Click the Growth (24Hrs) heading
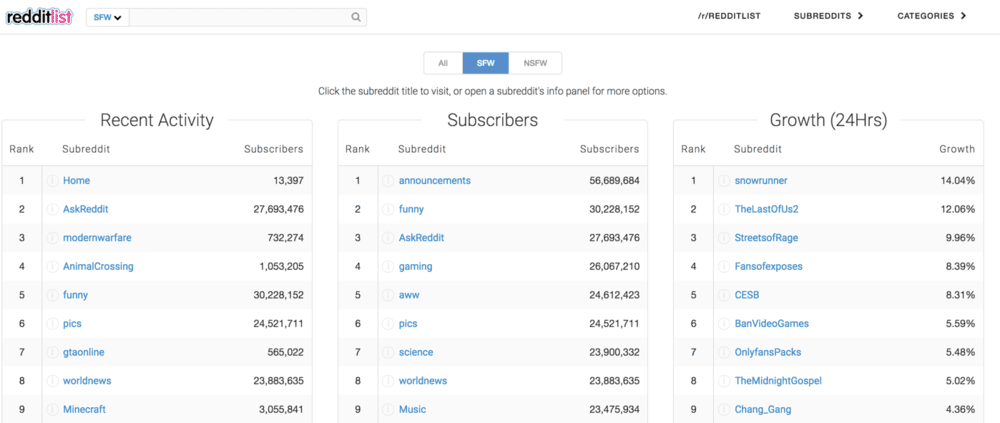1000x423 pixels. pos(828,120)
